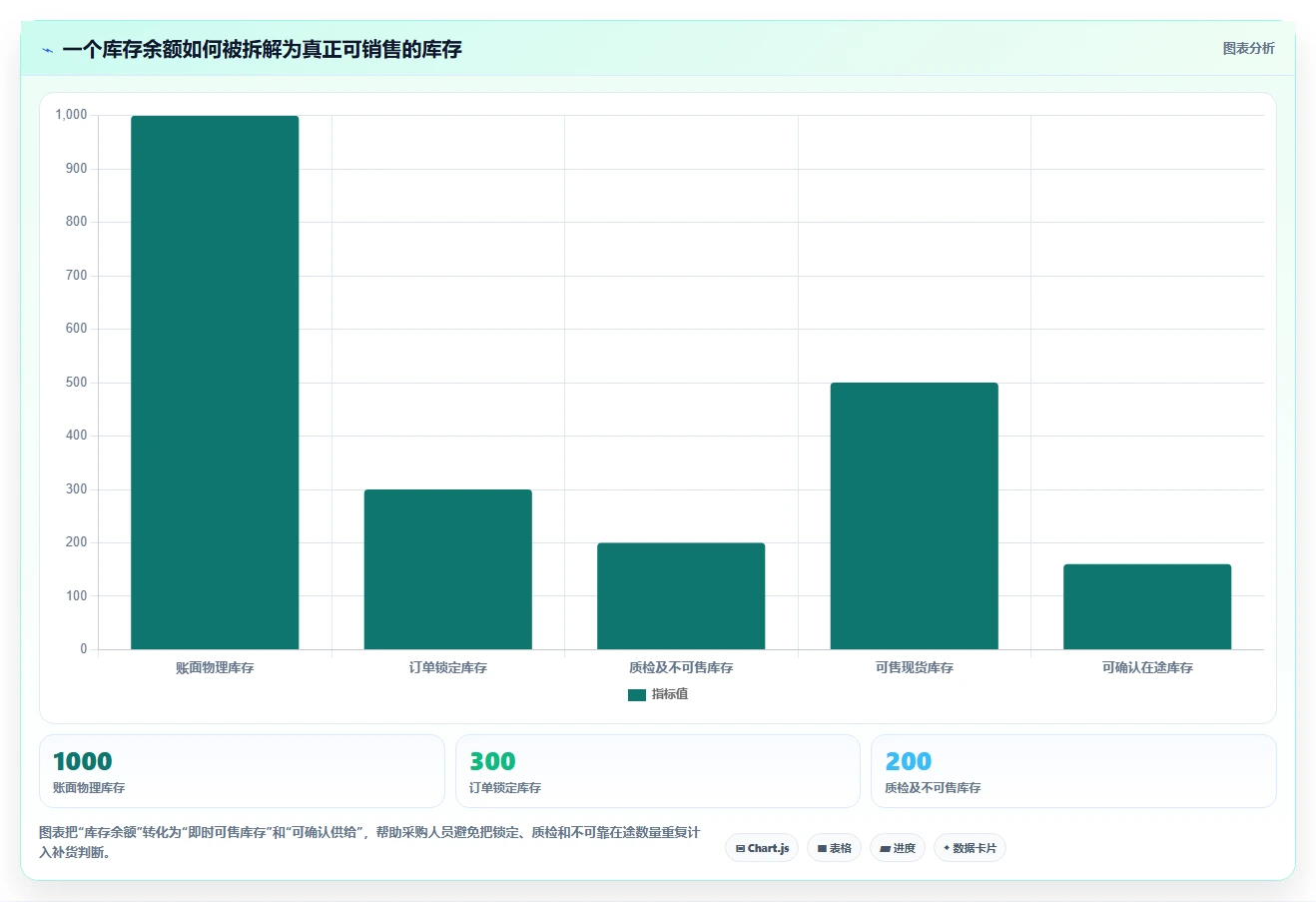Image resolution: width=1316 pixels, height=902 pixels.
Task: Click the 表格 tag chip
Action: pos(834,848)
